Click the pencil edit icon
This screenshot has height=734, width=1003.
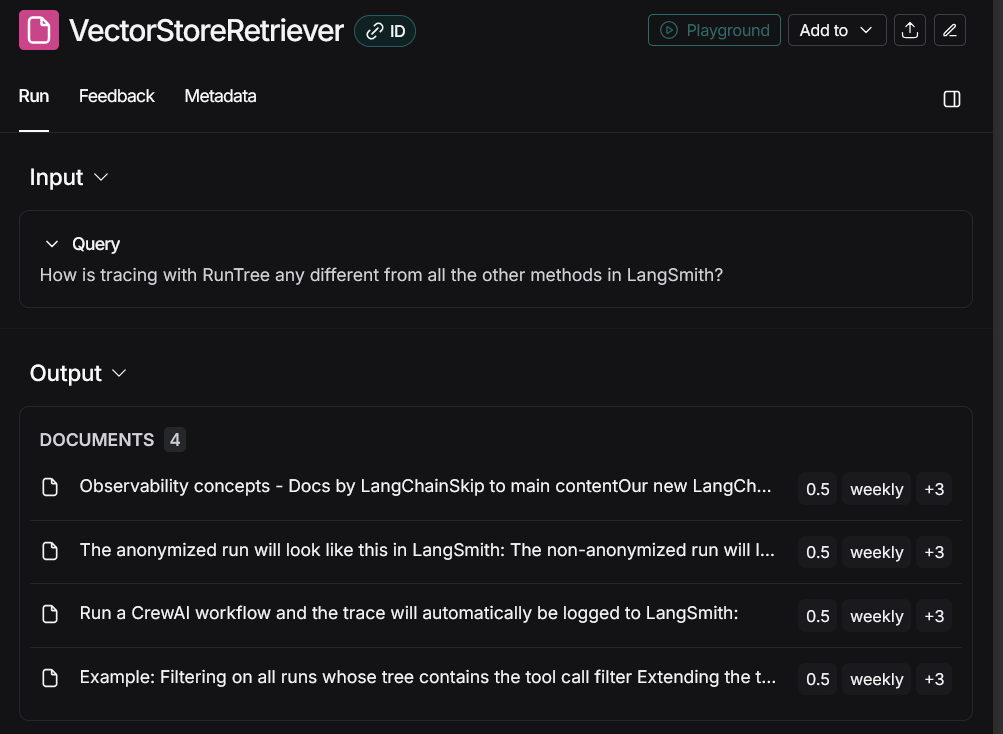950,30
